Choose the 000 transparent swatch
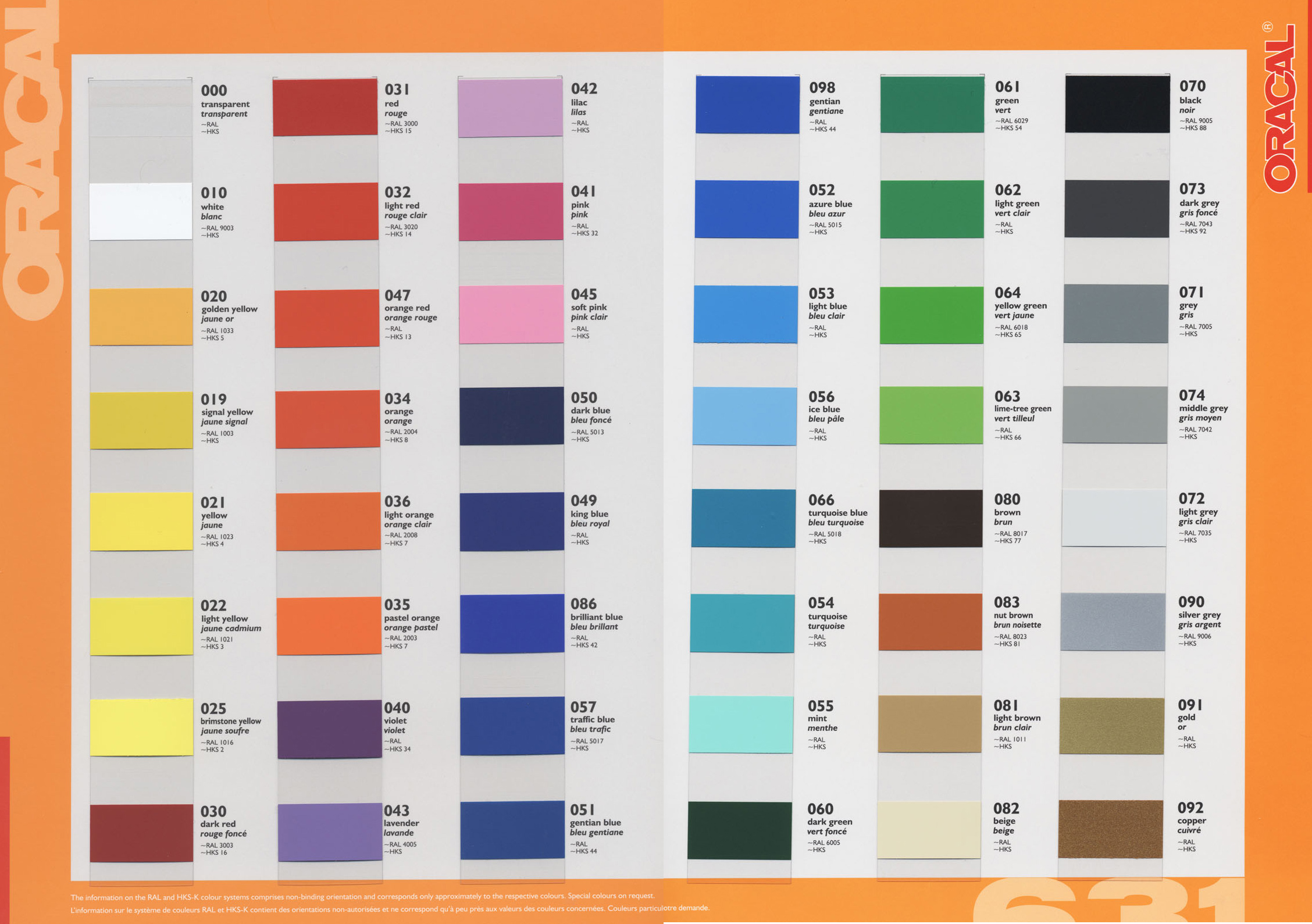 pos(140,108)
